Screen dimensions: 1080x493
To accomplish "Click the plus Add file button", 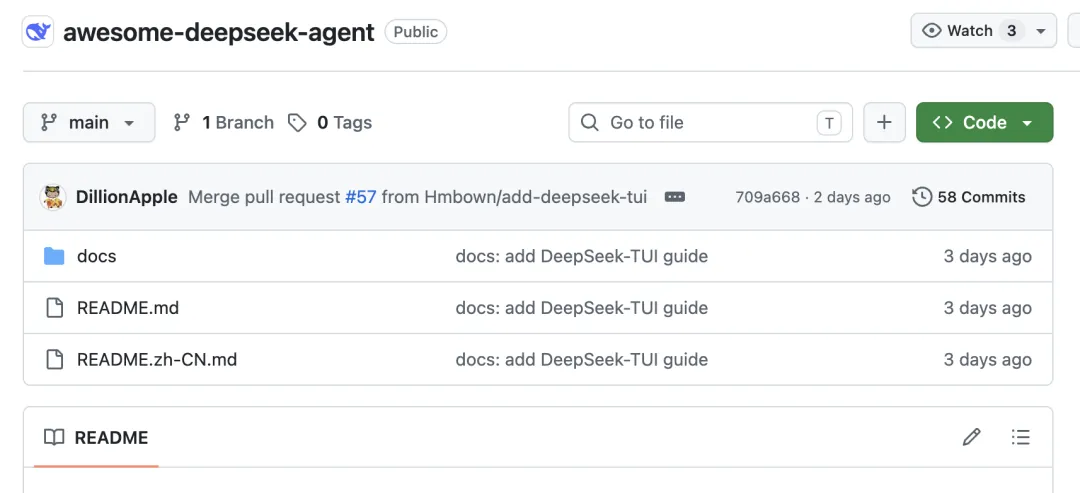I will (x=884, y=123).
